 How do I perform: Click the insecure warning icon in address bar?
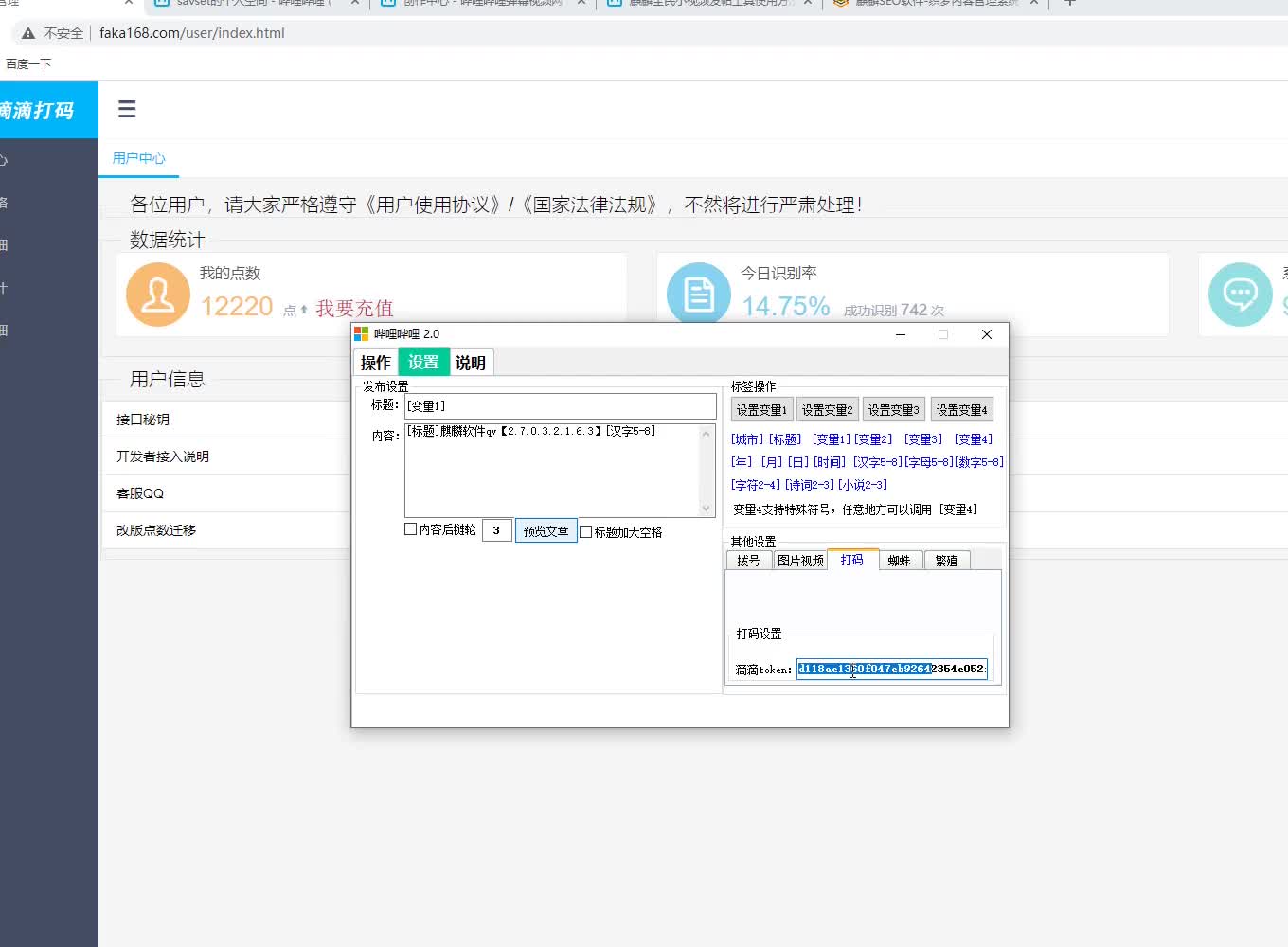point(28,33)
